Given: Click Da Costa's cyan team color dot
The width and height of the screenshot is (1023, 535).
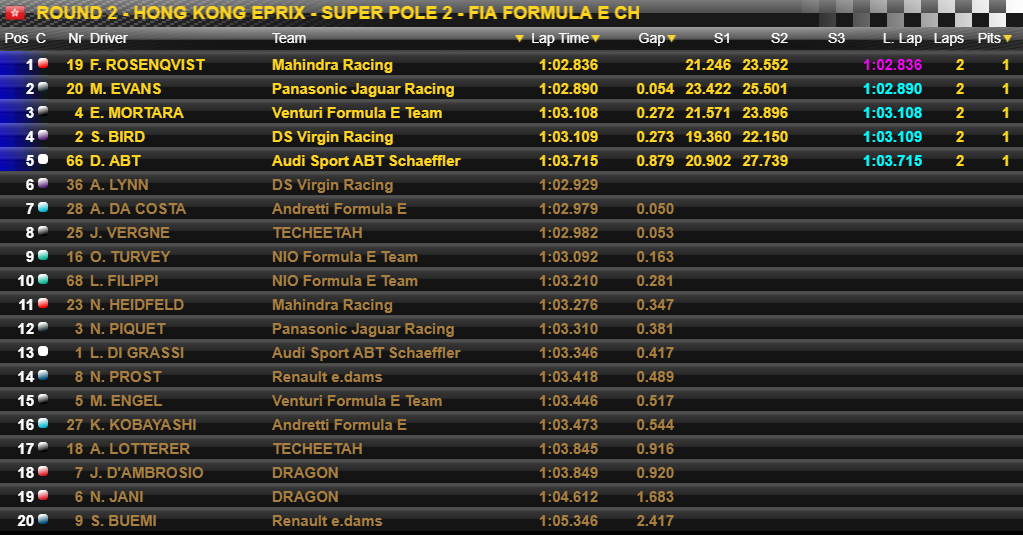Looking at the screenshot, I should pyautogui.click(x=43, y=207).
